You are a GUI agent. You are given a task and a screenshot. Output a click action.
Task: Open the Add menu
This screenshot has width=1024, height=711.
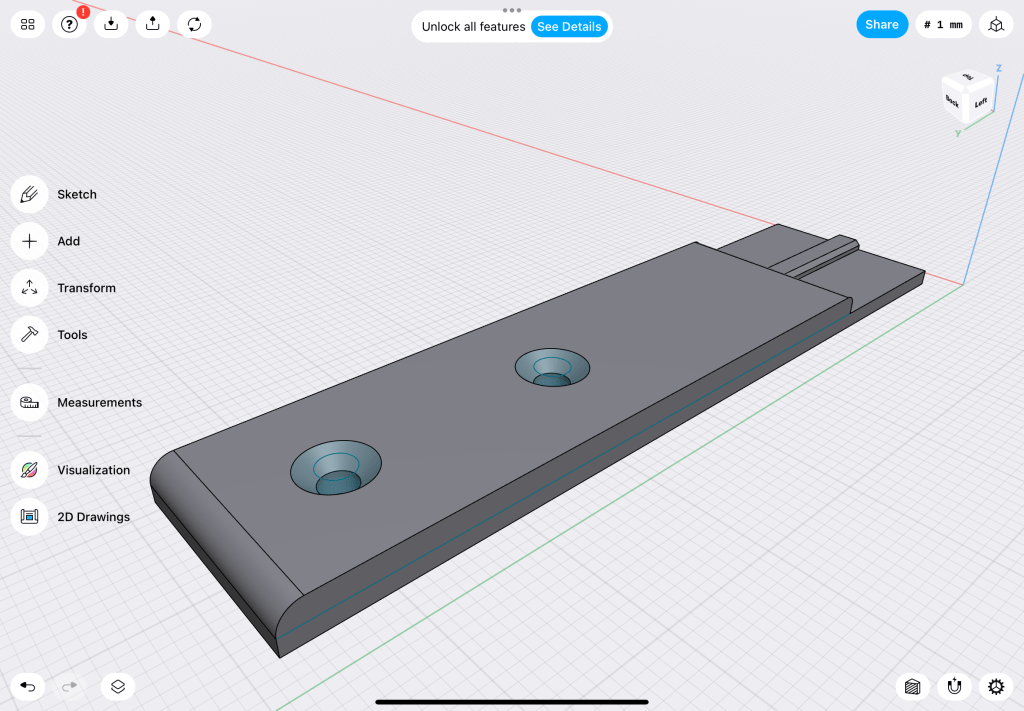coord(30,241)
